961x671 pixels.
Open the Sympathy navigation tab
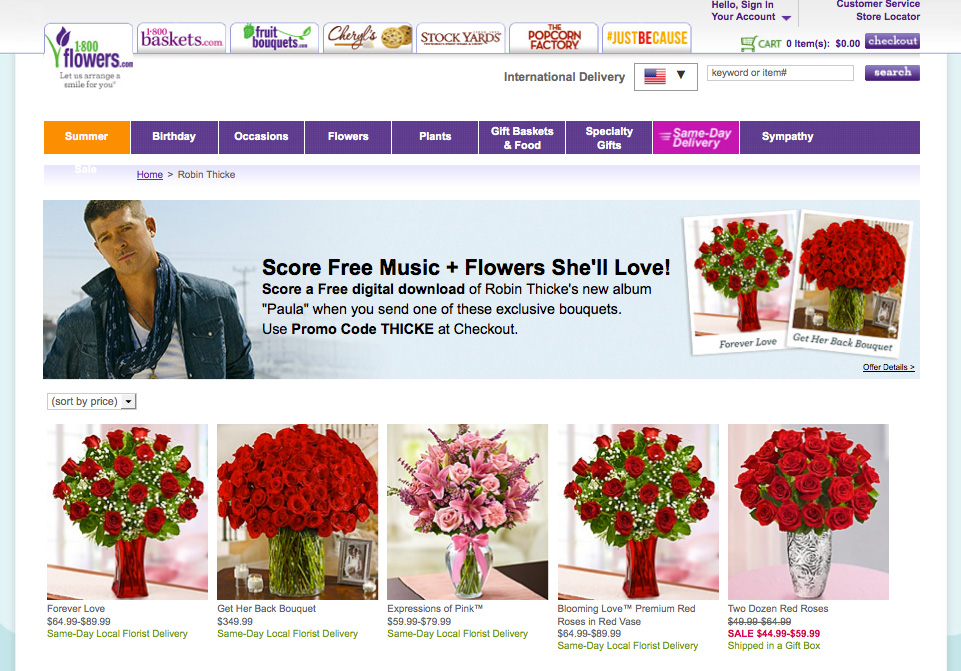787,137
